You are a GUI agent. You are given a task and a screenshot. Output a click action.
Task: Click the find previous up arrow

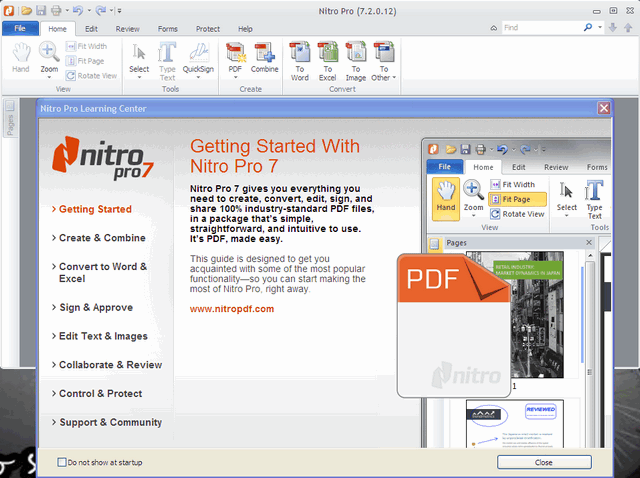628,27
